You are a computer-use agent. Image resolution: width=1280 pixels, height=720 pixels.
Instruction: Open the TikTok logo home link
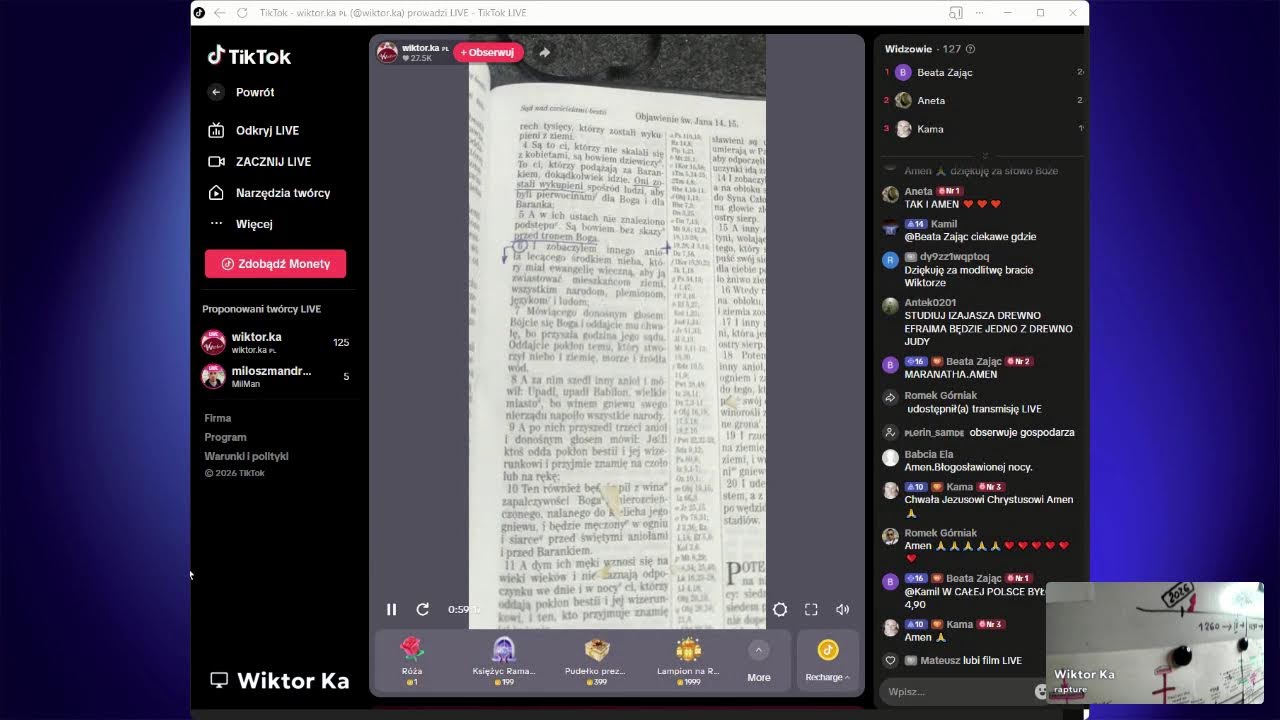click(x=249, y=56)
